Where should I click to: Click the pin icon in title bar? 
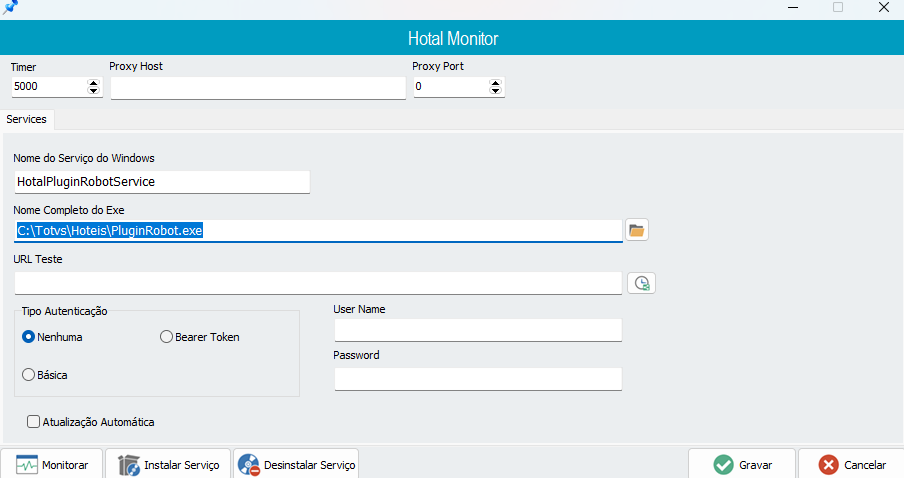[10, 7]
